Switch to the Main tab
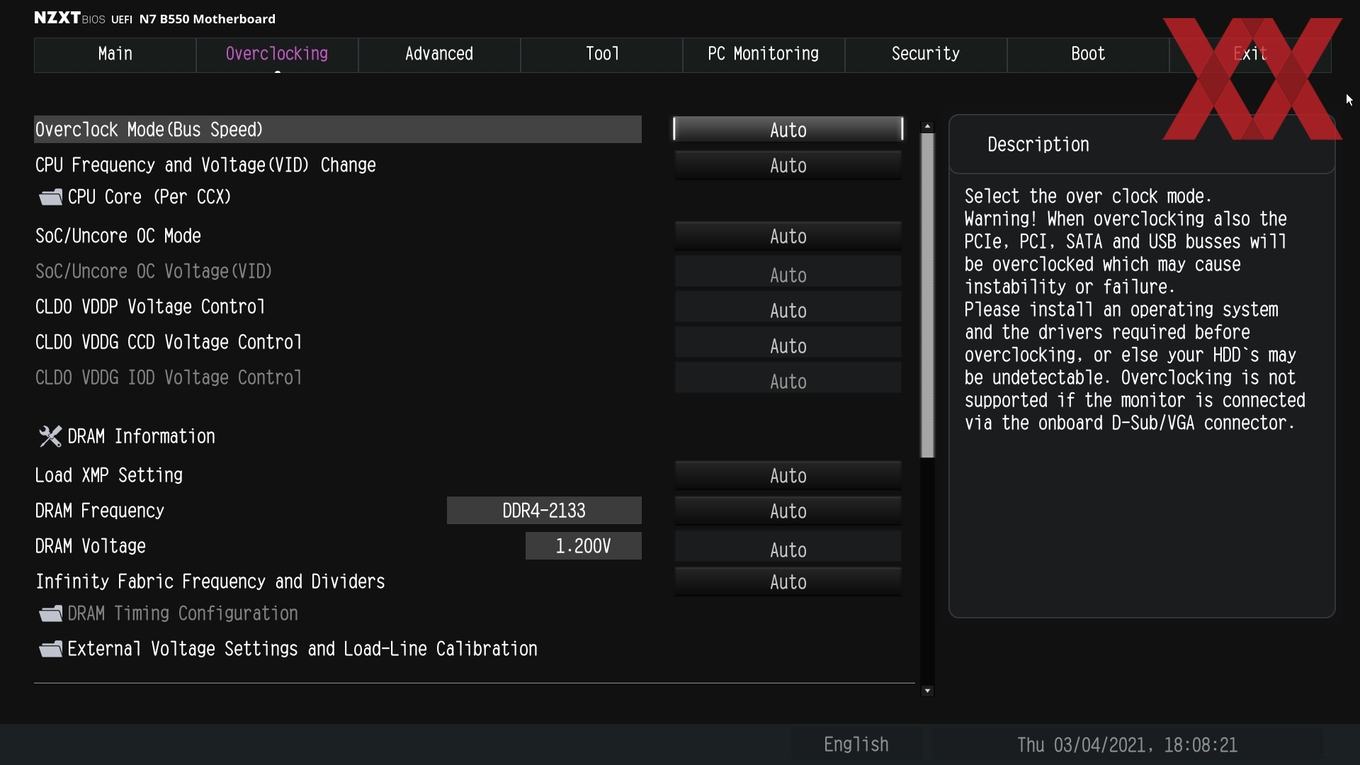The image size is (1360, 765). coord(115,54)
